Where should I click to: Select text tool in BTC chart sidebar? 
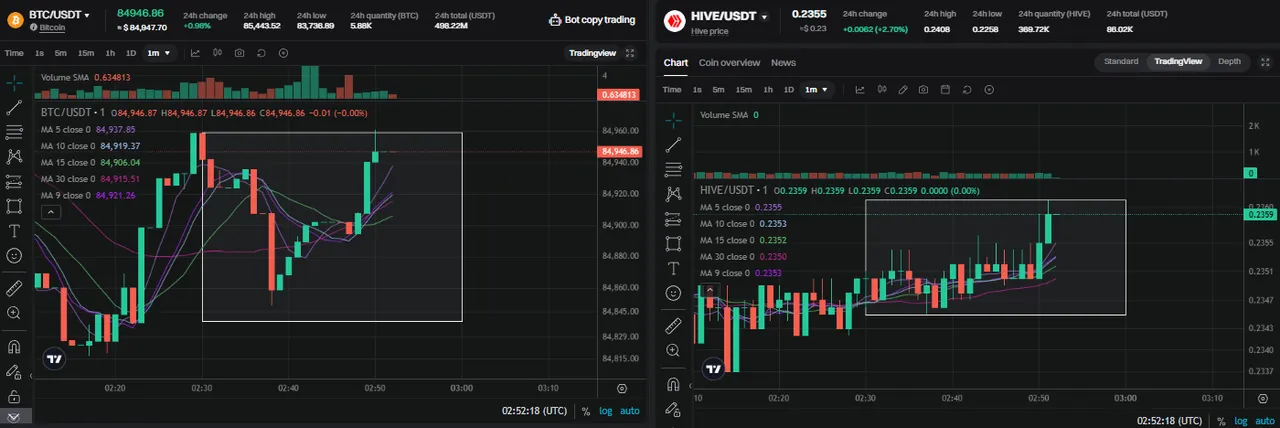click(14, 231)
